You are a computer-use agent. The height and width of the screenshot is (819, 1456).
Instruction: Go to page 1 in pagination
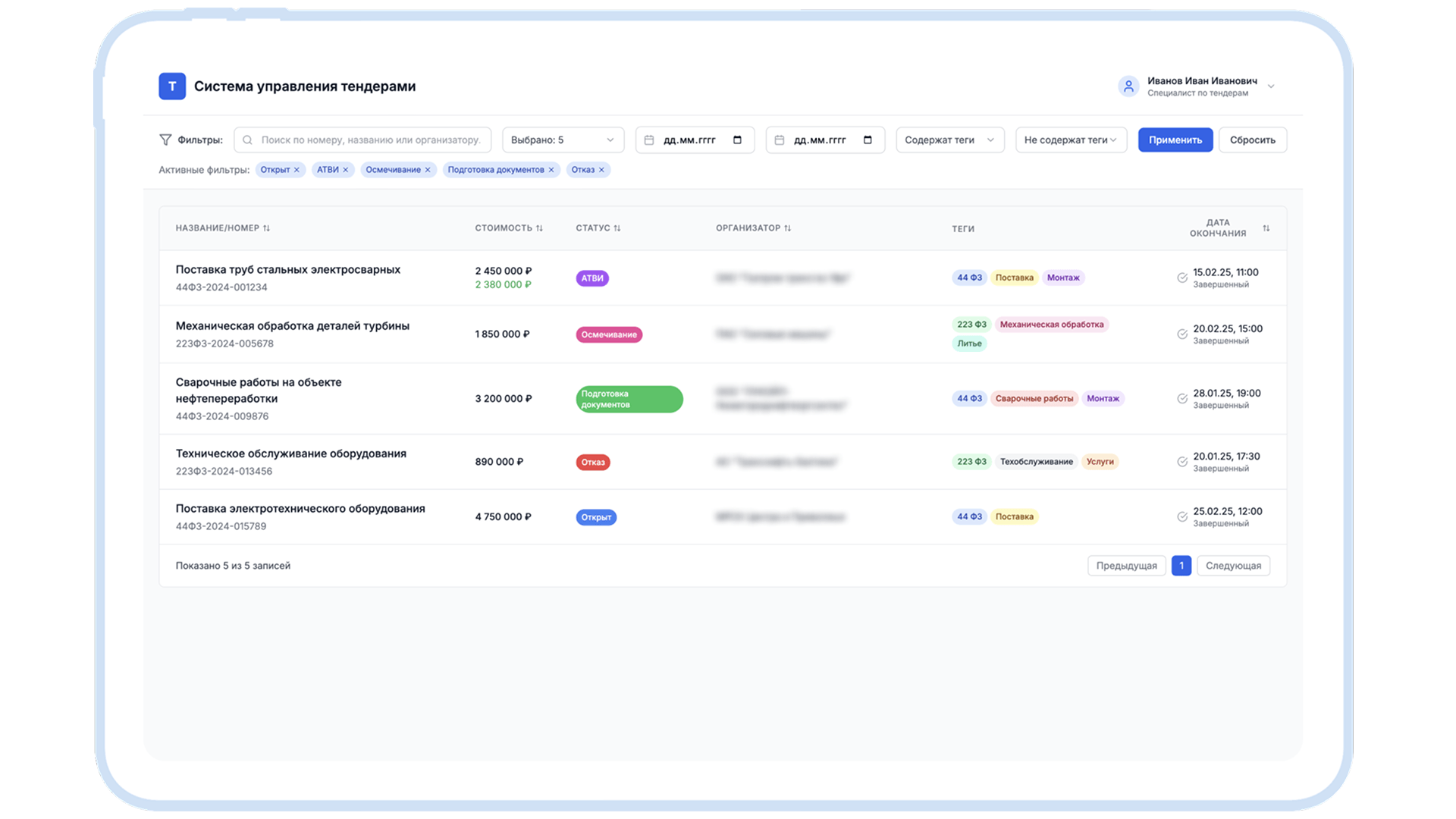click(x=1181, y=566)
